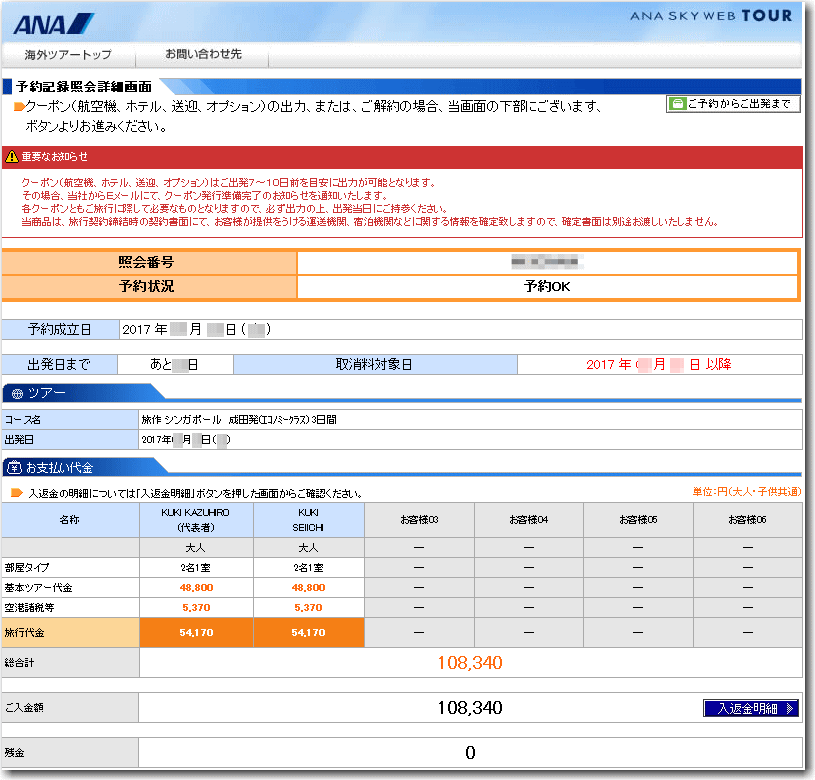
Task: Click the 予約成立日 label
Action: pyautogui.click(x=60, y=329)
